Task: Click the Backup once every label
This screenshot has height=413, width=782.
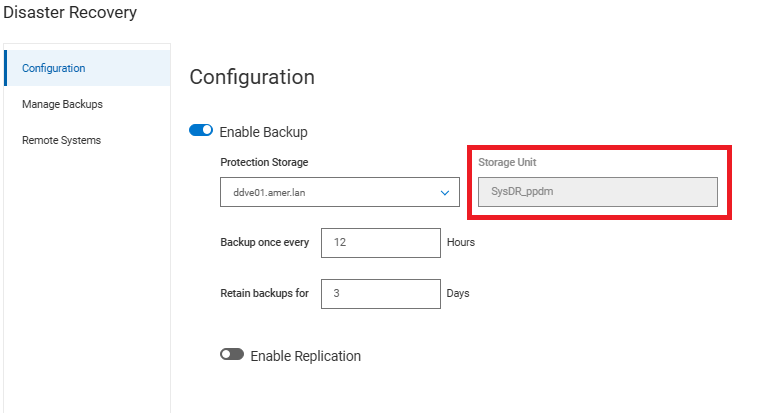Action: click(x=264, y=242)
